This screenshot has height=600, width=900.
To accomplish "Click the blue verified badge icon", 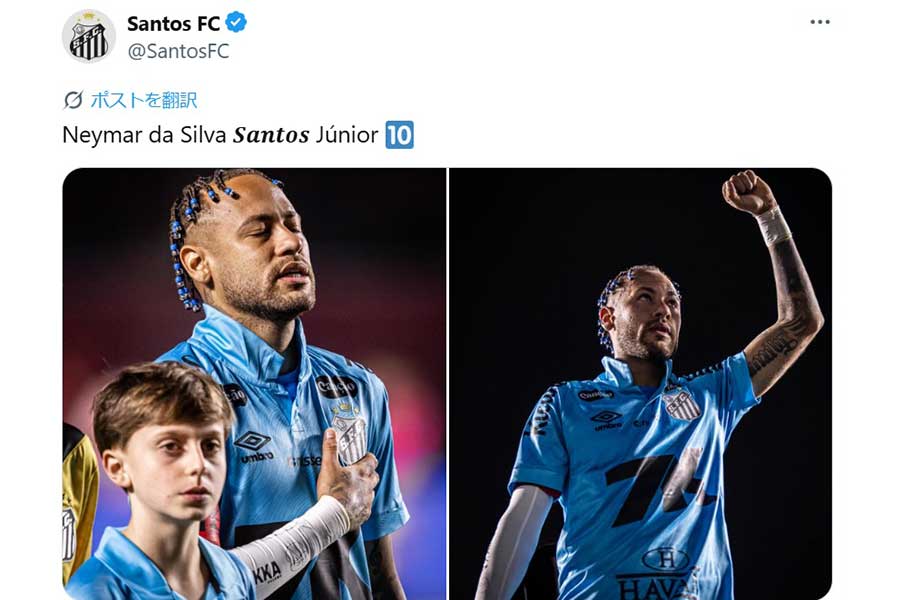I will (235, 23).
